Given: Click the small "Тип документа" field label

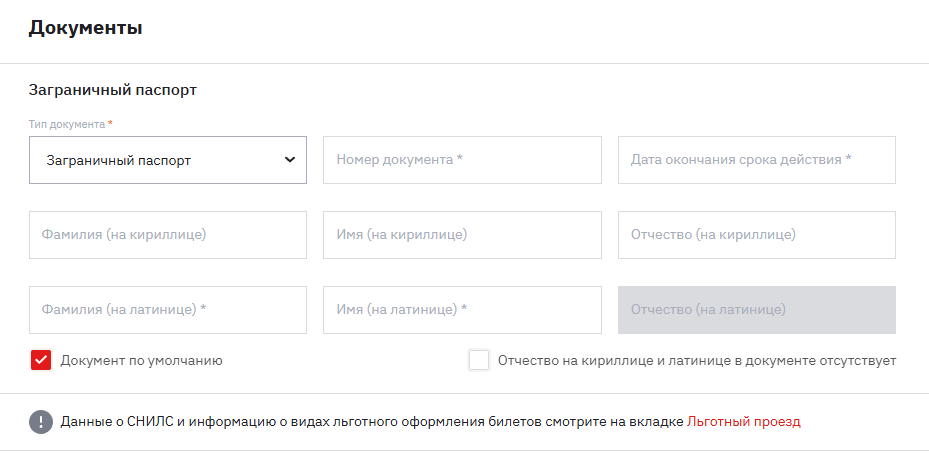Looking at the screenshot, I should coord(67,124).
